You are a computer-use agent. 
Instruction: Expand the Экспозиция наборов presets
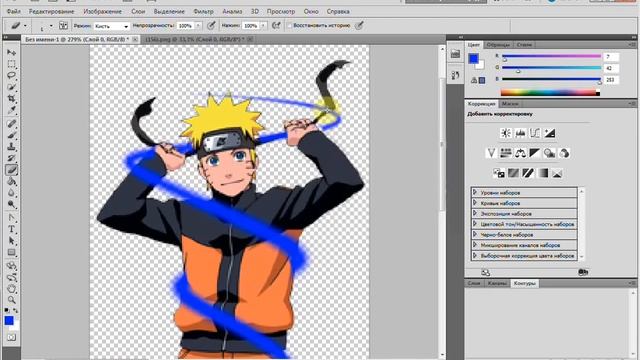tap(475, 213)
